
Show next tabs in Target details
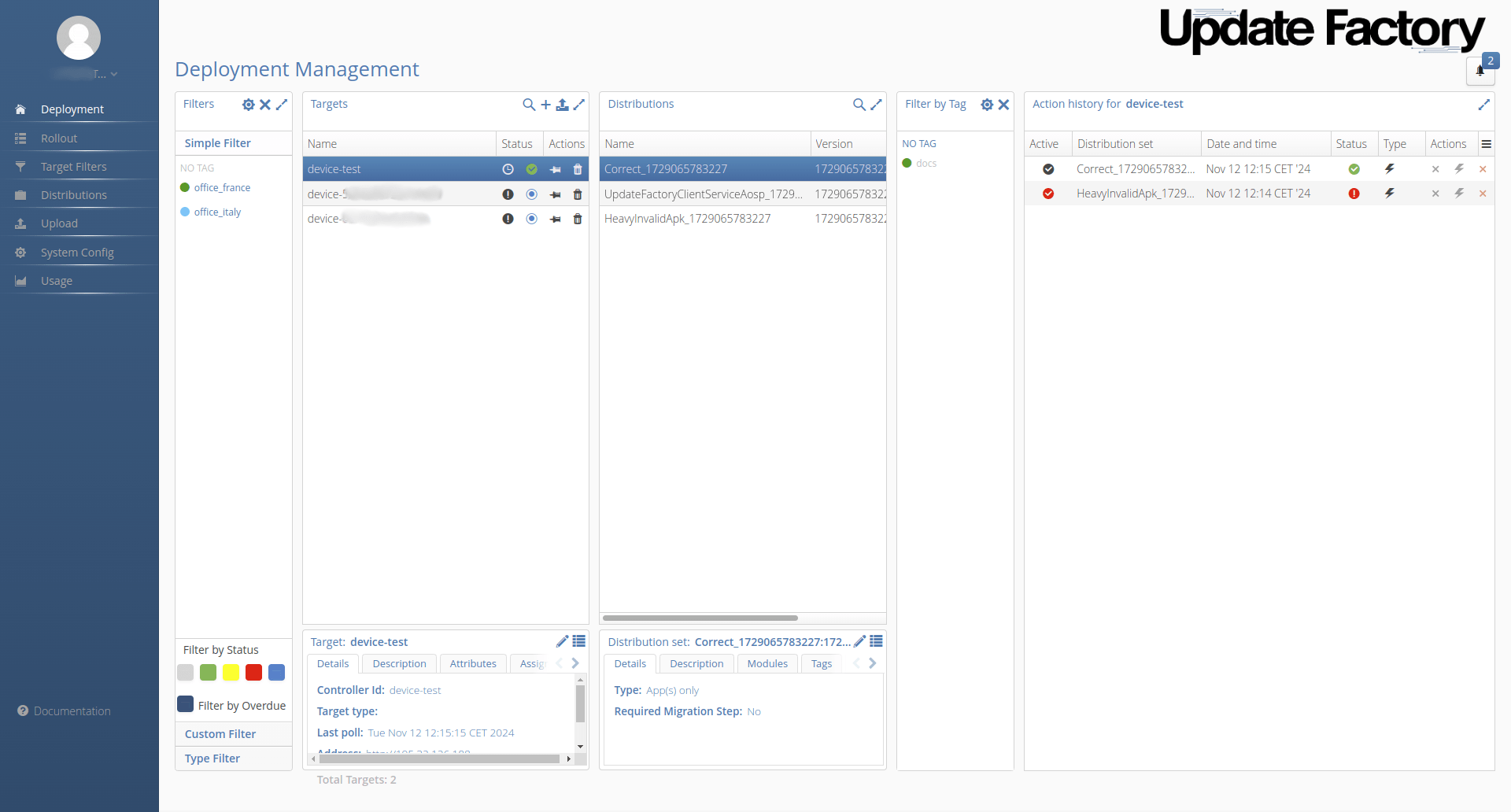575,663
